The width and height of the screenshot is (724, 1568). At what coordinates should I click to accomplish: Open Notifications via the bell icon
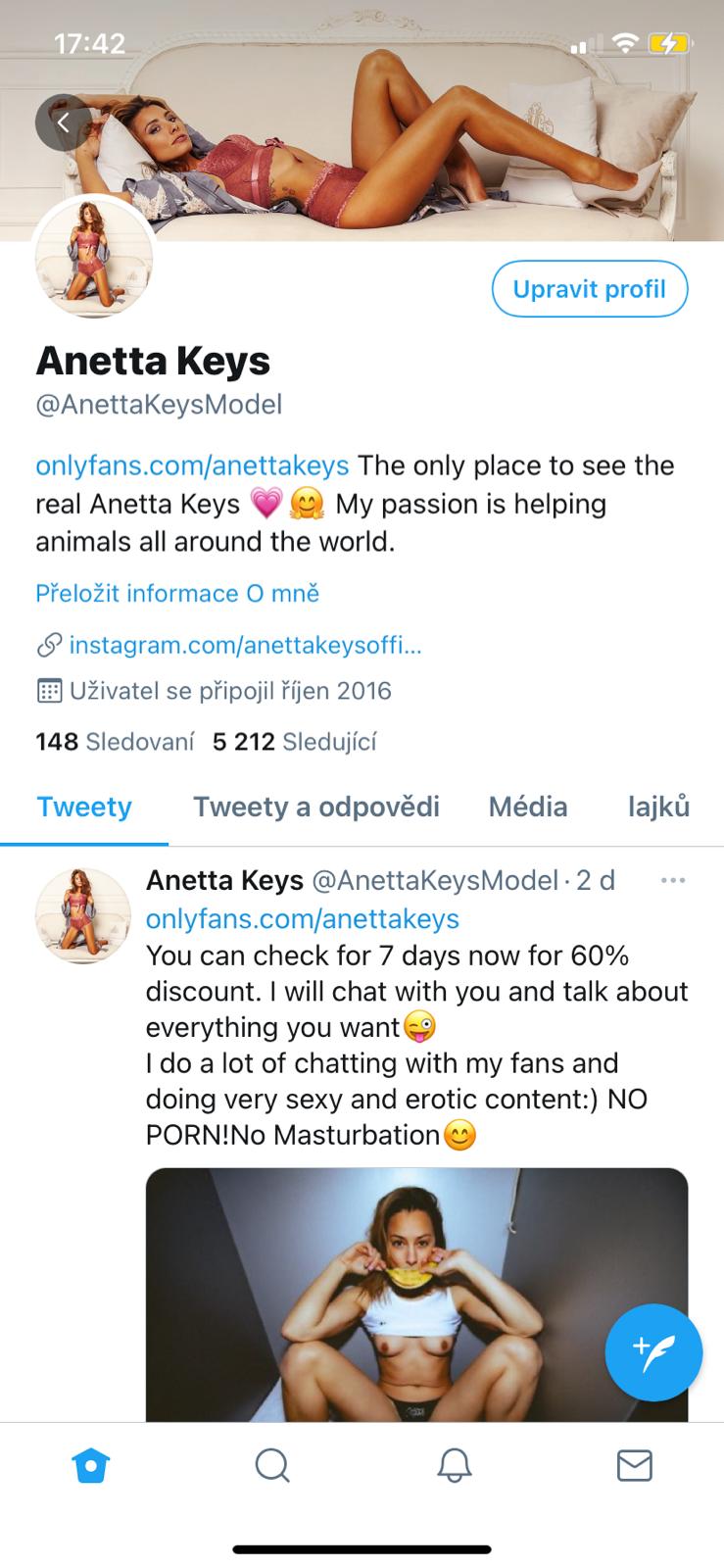click(x=454, y=1465)
